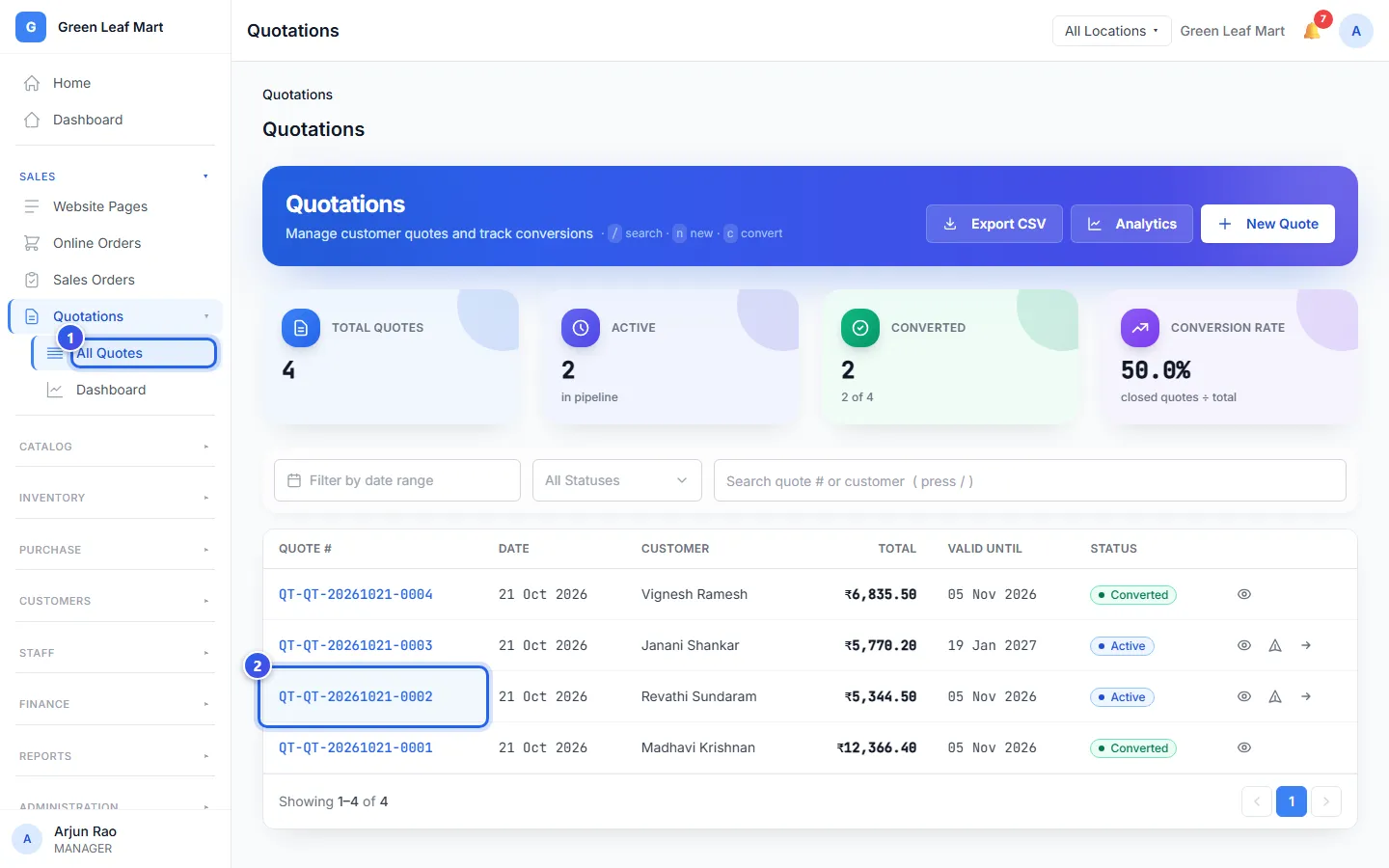Screen dimensions: 1389x868
Task: Click warning triangle icon for Janani Shankar quote
Action: tap(1275, 645)
